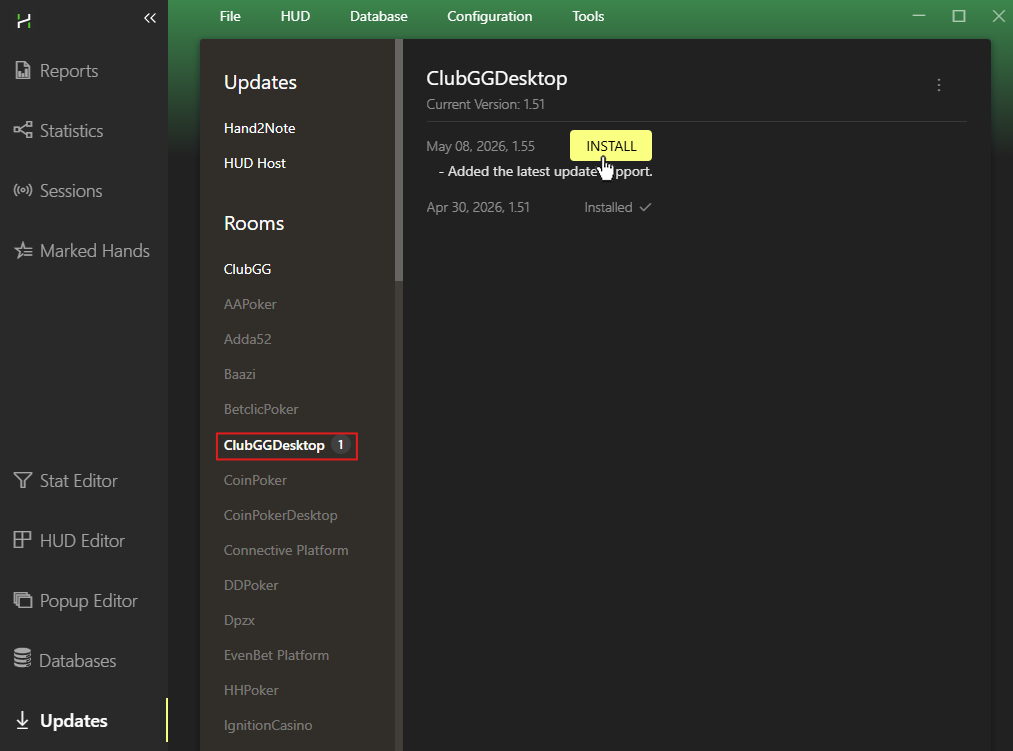Select the Baazi room
The height and width of the screenshot is (751, 1013).
[x=240, y=374]
